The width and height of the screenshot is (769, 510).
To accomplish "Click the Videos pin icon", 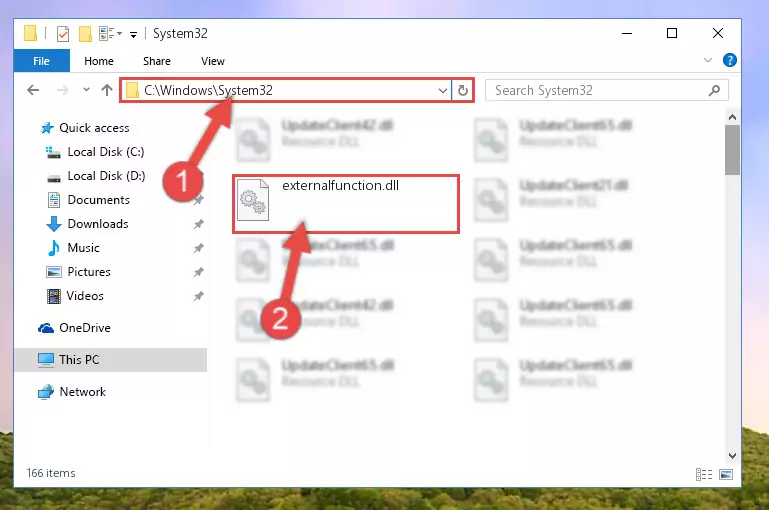I will tap(198, 296).
